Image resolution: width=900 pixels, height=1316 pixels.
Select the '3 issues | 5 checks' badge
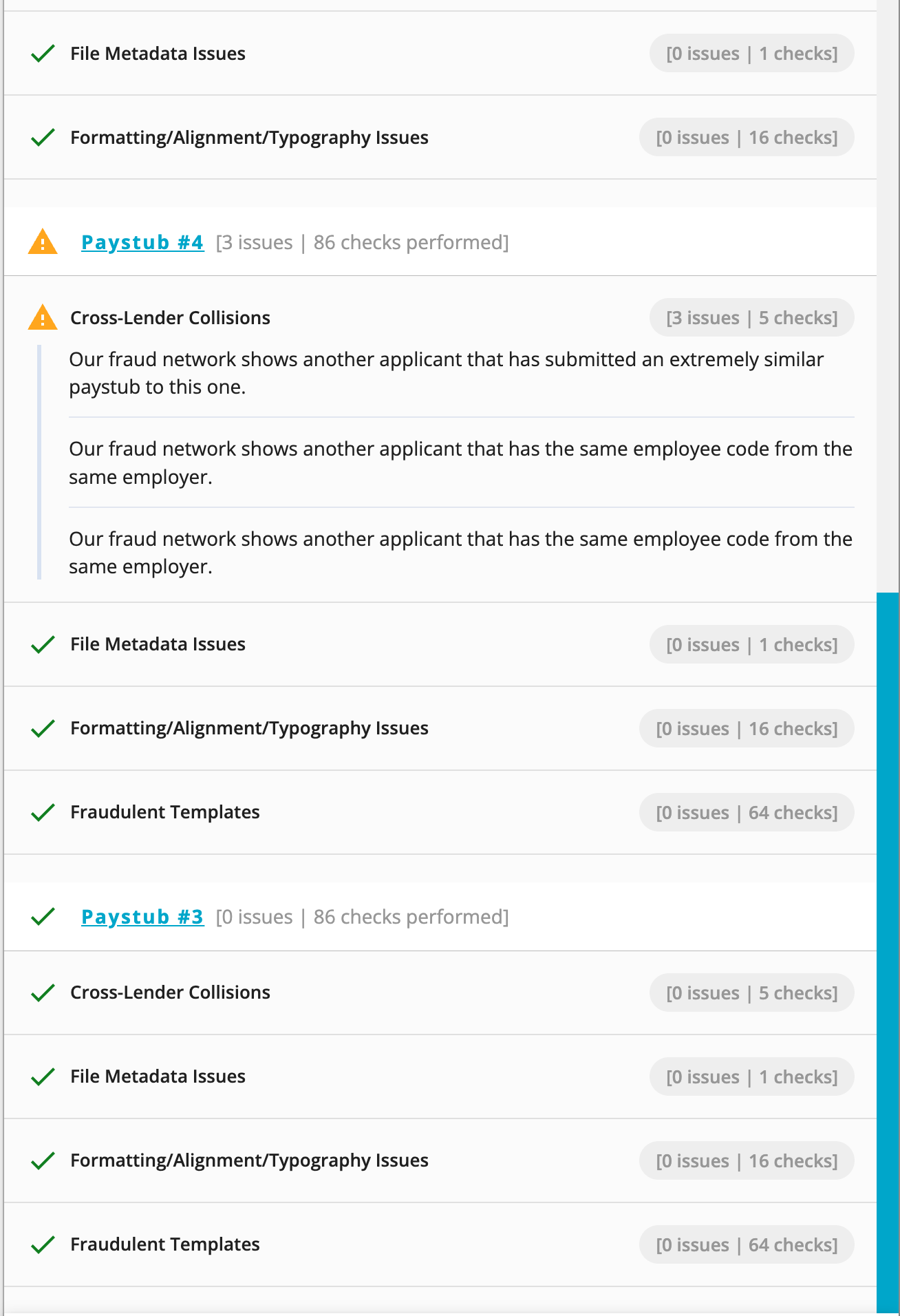751,317
